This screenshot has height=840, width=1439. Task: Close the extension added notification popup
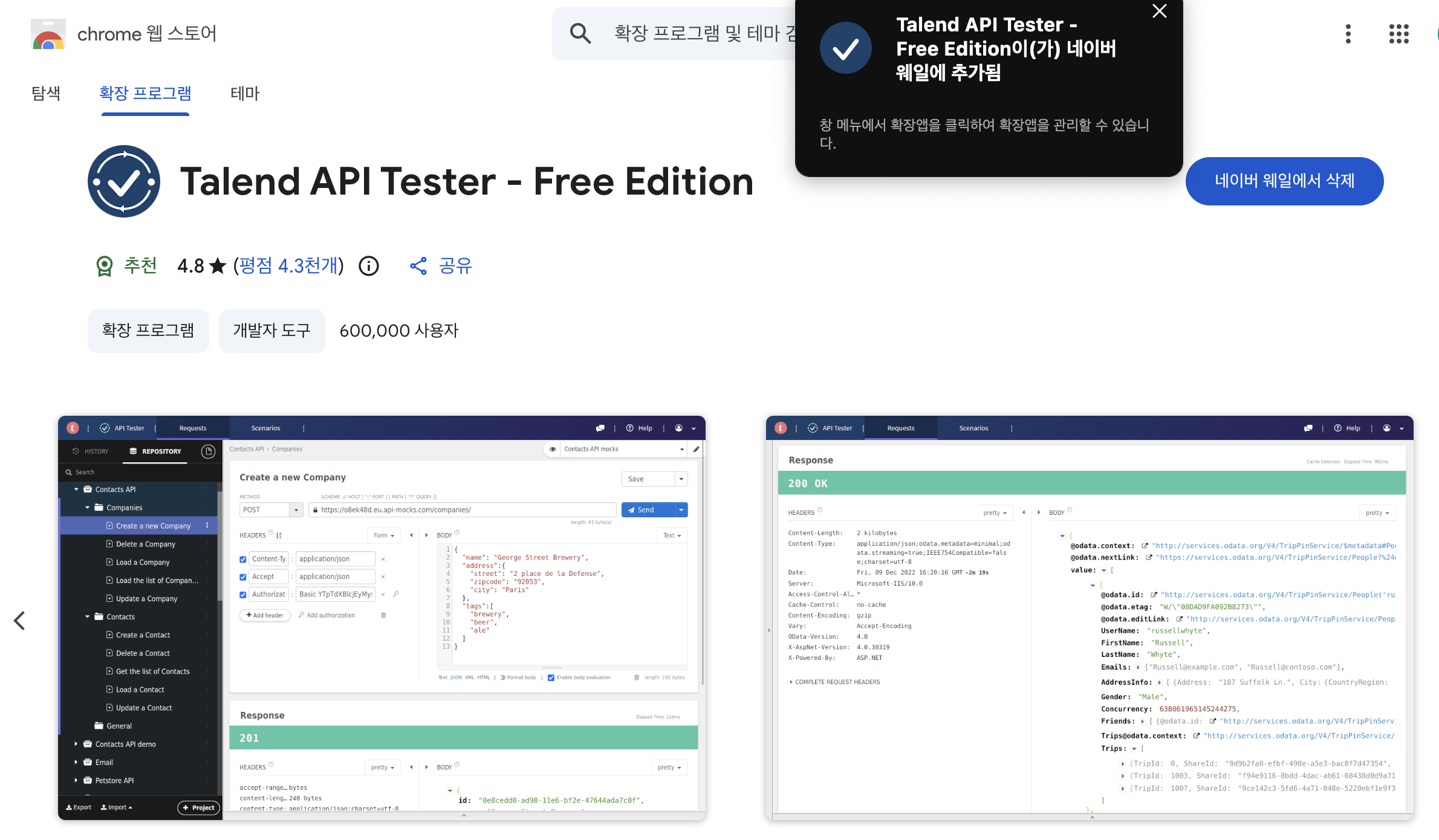coord(1159,11)
